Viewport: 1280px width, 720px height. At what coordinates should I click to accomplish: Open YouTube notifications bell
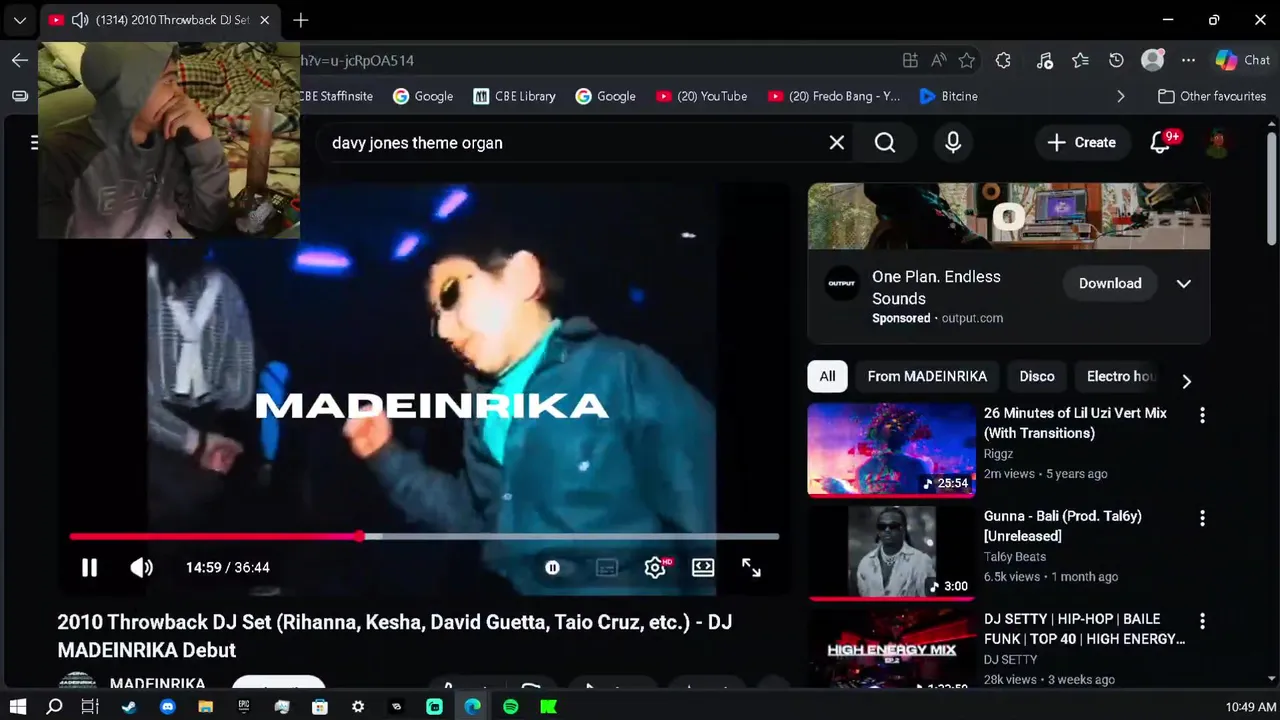(x=1161, y=143)
